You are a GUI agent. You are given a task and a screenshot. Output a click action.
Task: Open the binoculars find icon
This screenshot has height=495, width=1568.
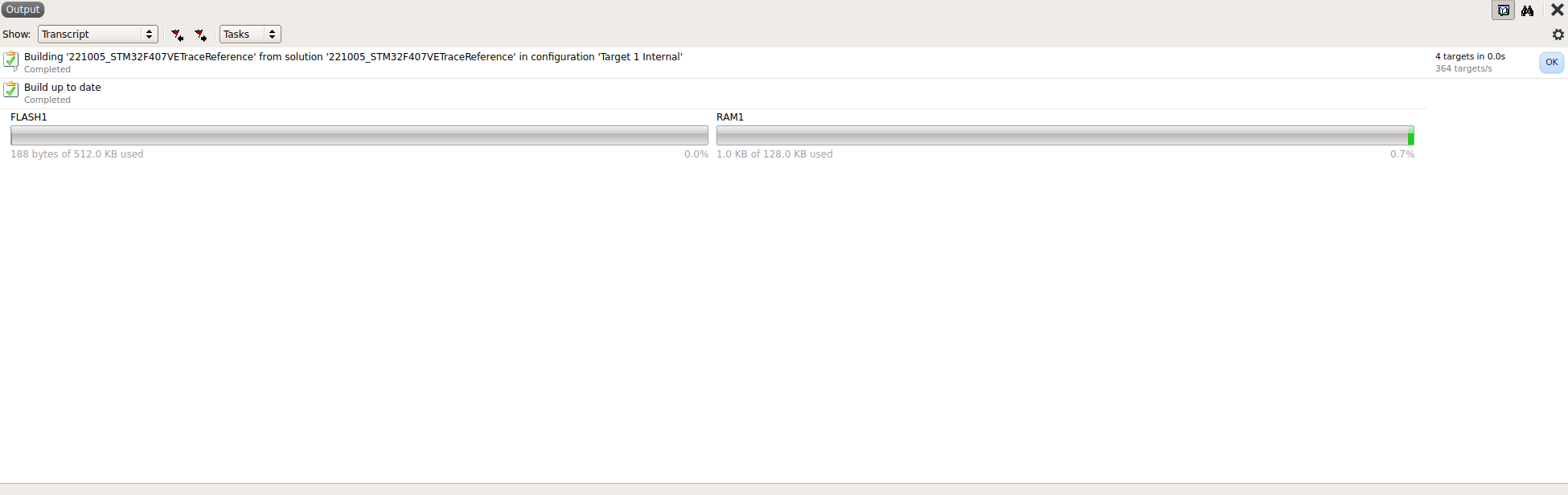coord(1527,10)
